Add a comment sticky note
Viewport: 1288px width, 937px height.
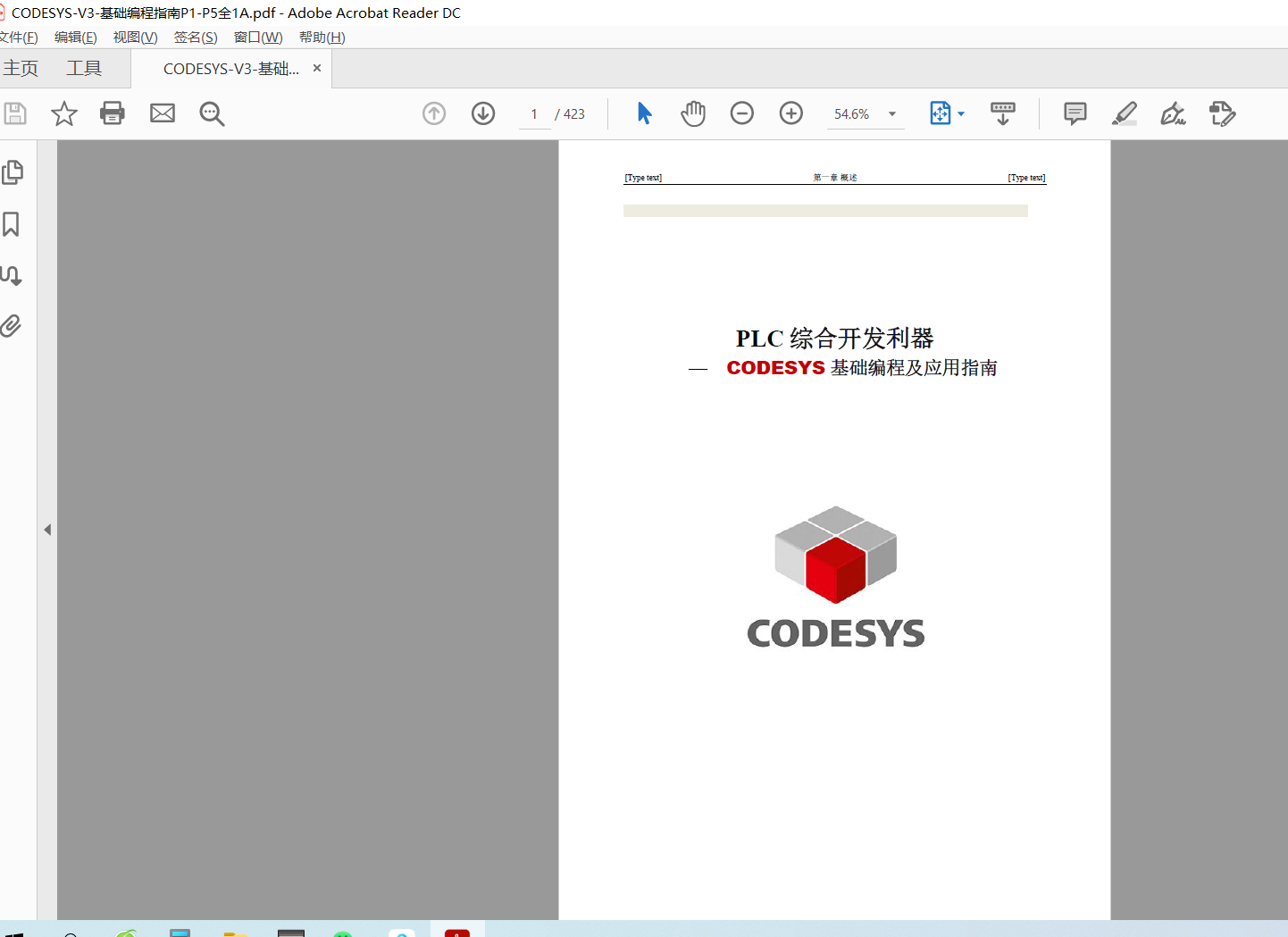click(1075, 113)
